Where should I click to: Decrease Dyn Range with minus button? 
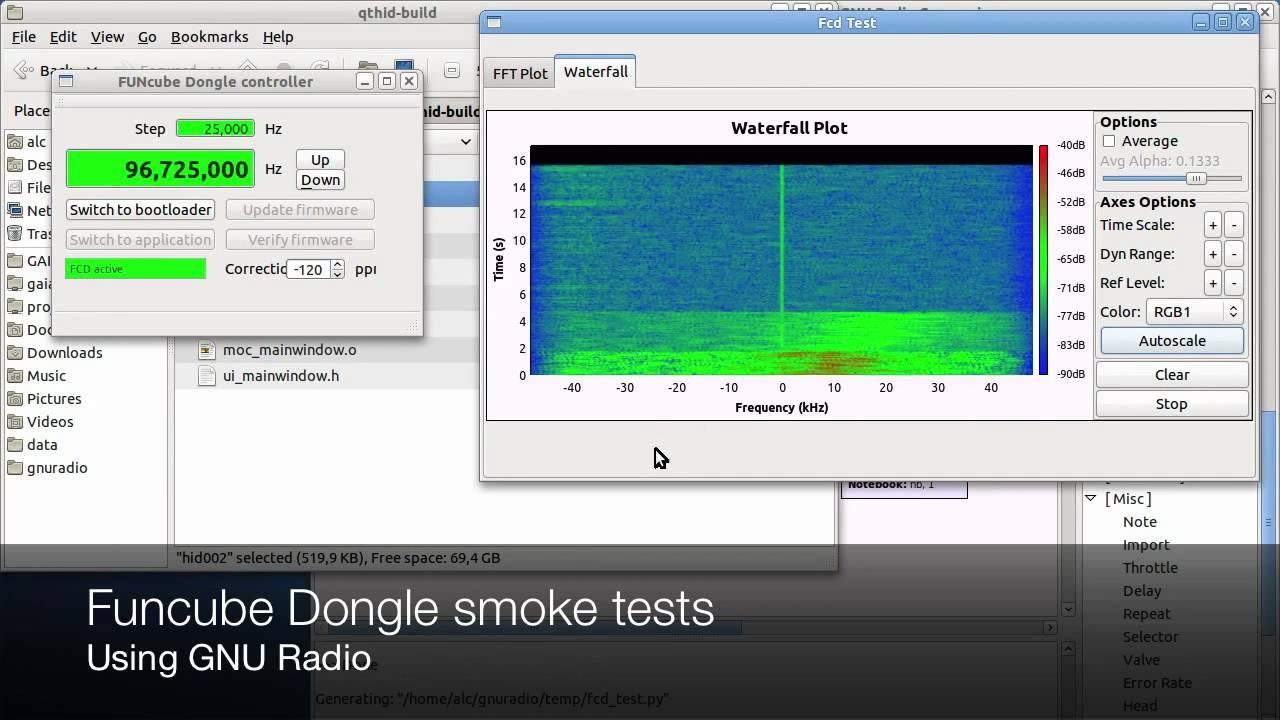(1233, 255)
